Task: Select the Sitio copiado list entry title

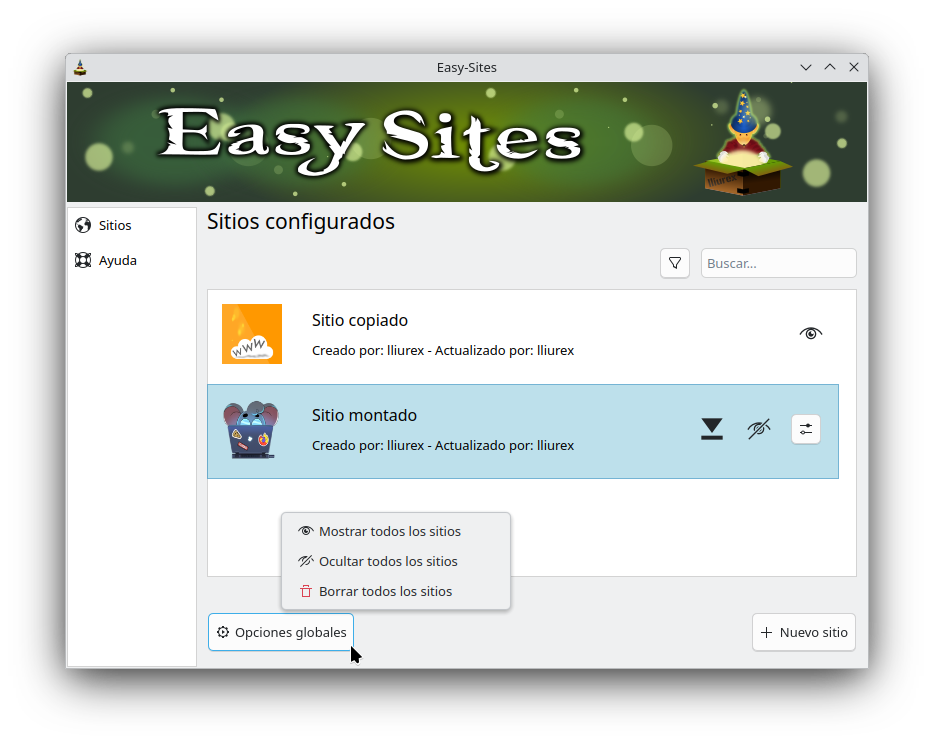Action: tap(360, 321)
